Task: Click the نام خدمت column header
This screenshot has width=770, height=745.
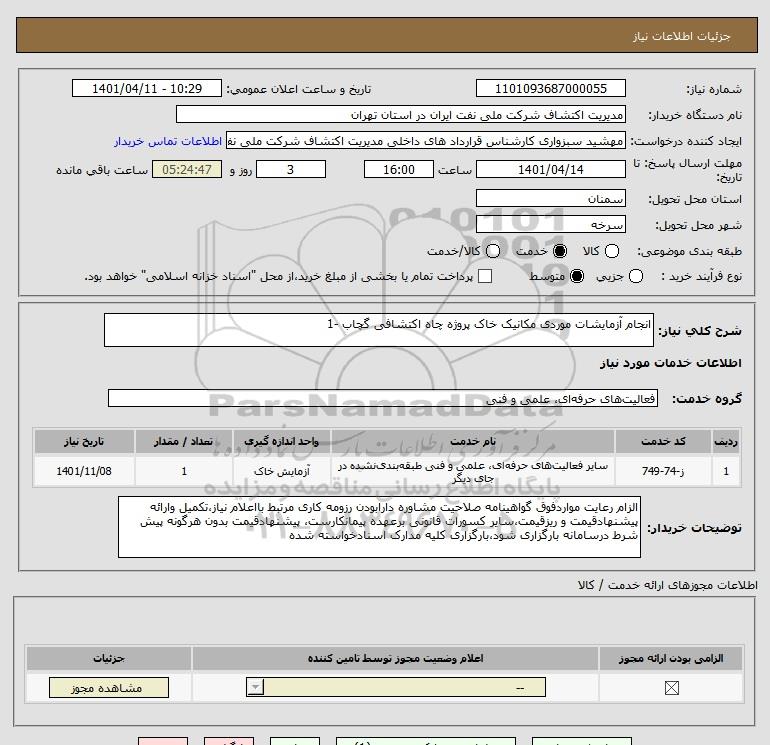Action: click(472, 441)
